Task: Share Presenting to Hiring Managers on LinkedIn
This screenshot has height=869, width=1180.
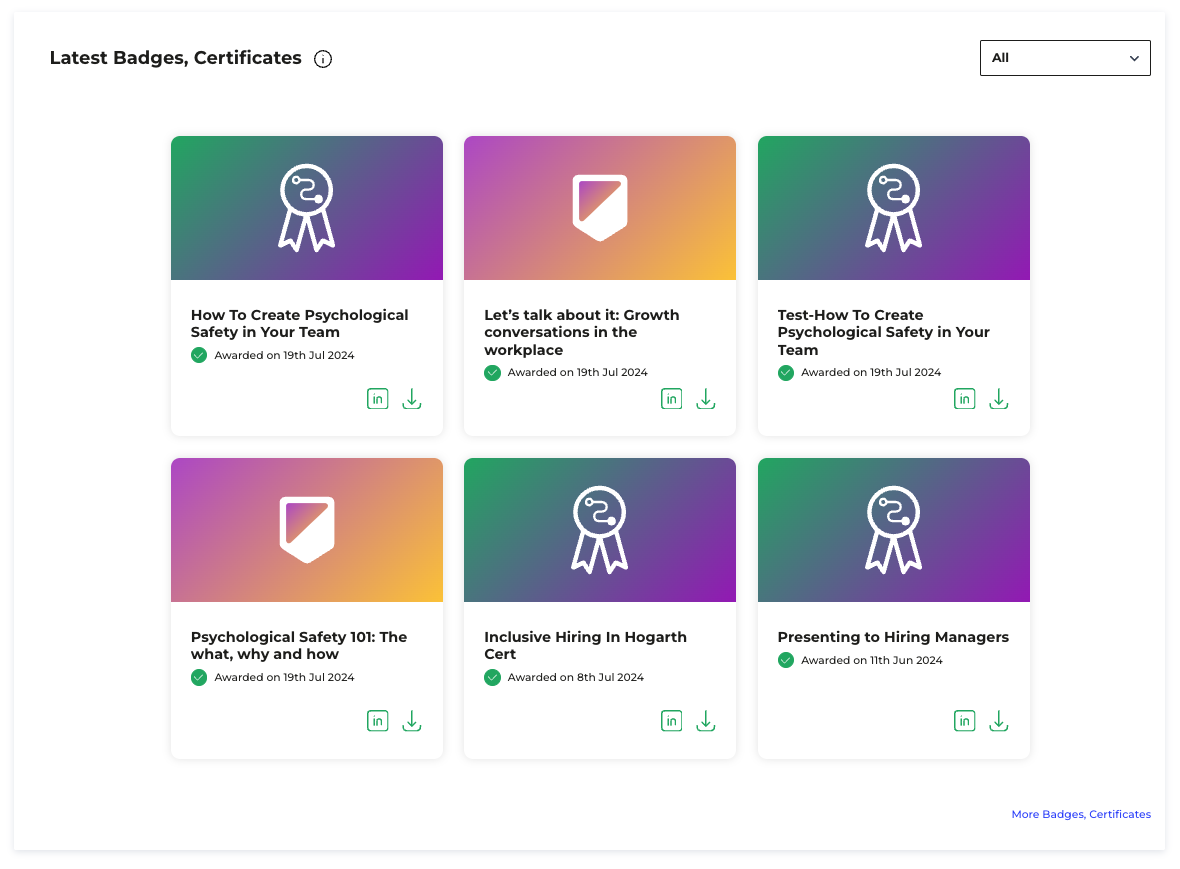Action: pos(965,722)
